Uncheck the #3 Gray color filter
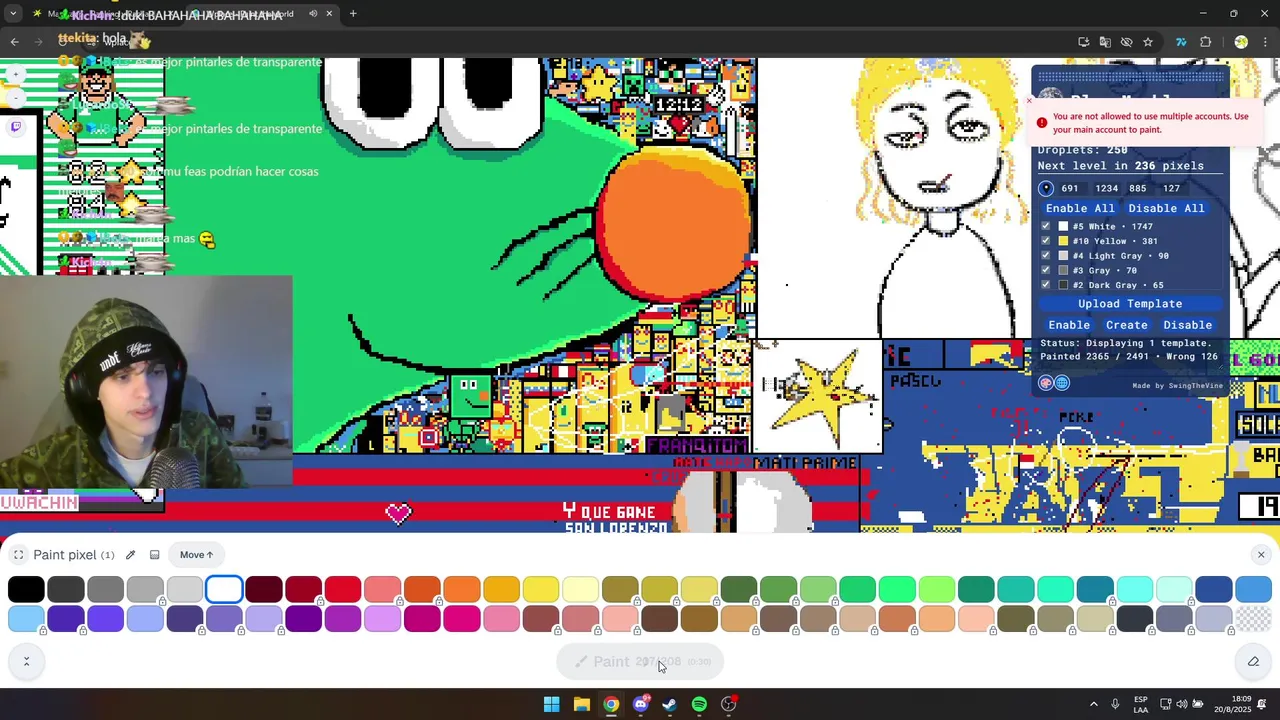The height and width of the screenshot is (720, 1280). (x=1046, y=270)
